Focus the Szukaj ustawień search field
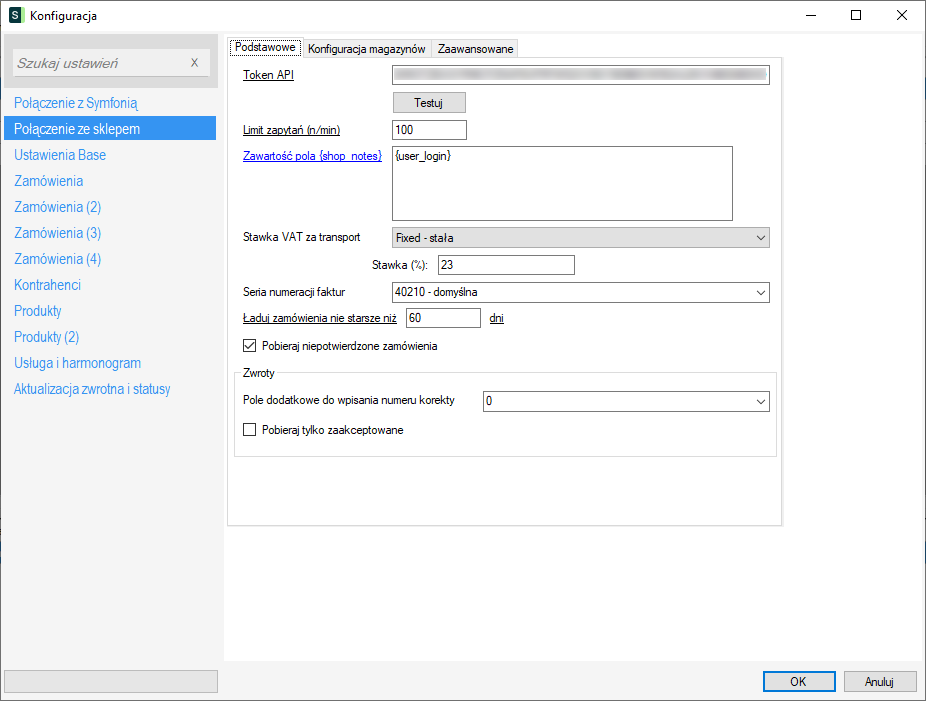Screen dimensions: 926x701 click(100, 63)
